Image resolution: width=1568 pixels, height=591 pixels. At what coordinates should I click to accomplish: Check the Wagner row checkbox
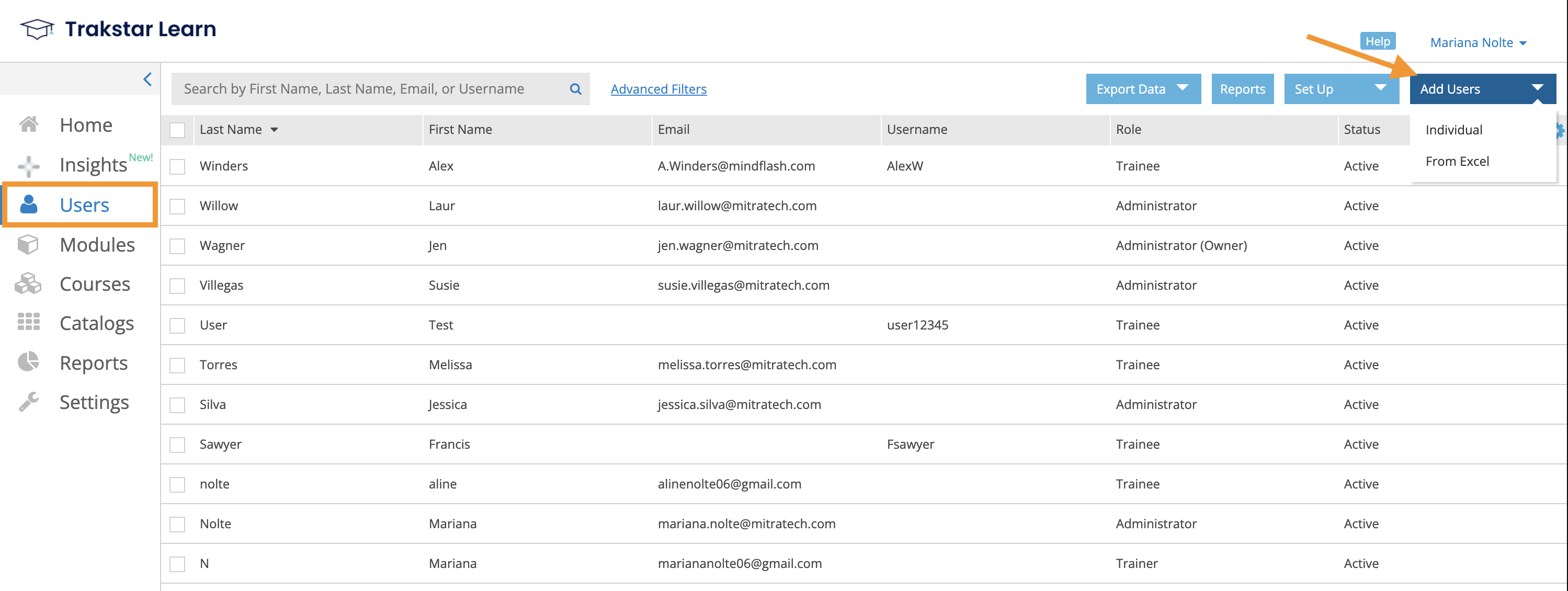(177, 246)
